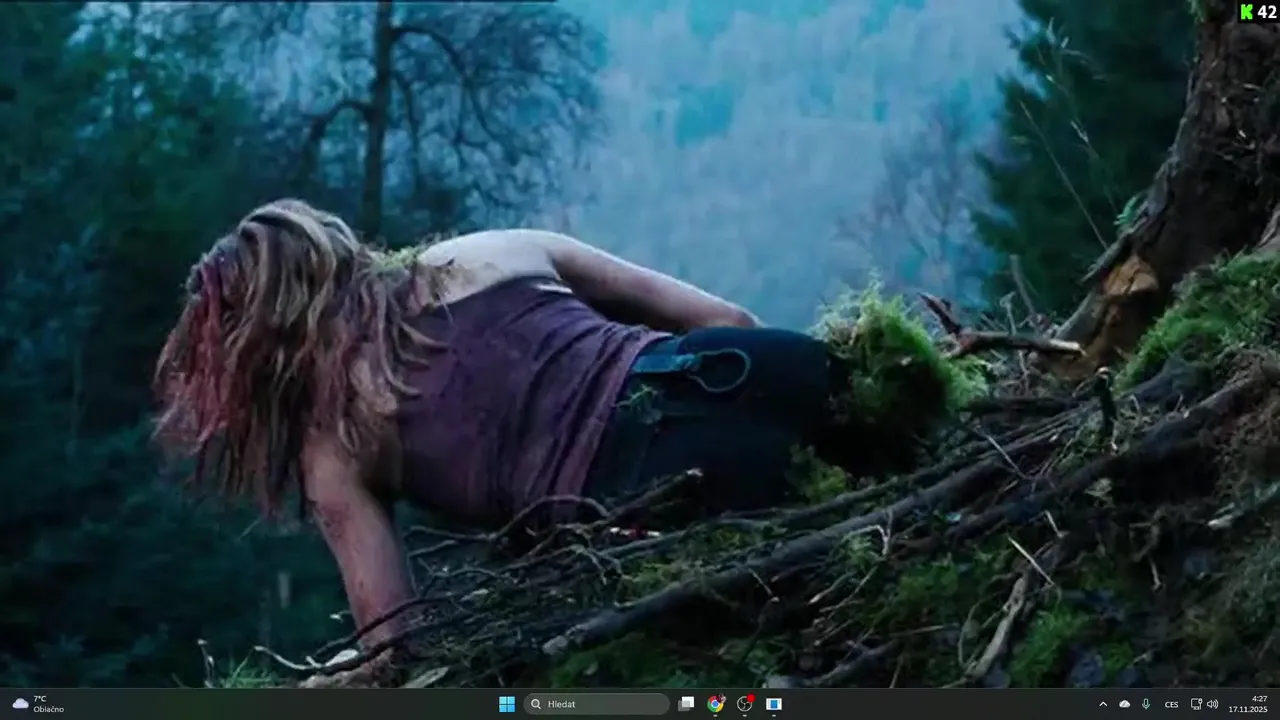Open Google Chrome from the taskbar
Viewport: 1280px width, 720px height.
tap(715, 704)
